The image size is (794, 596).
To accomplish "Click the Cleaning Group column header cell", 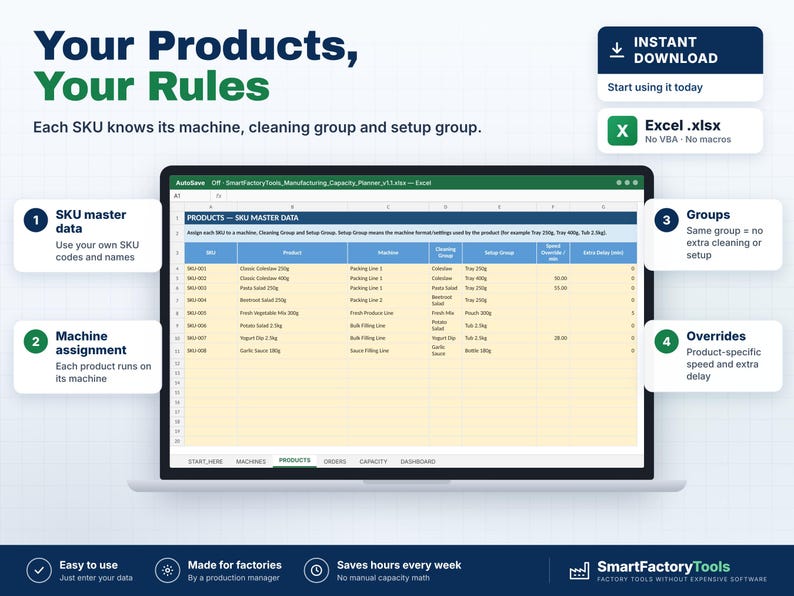I will [446, 253].
